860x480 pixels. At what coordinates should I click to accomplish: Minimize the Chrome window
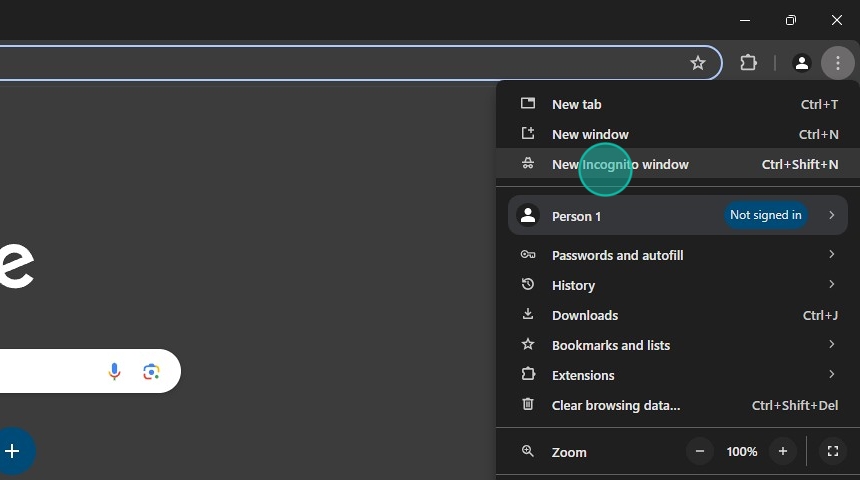pos(745,20)
